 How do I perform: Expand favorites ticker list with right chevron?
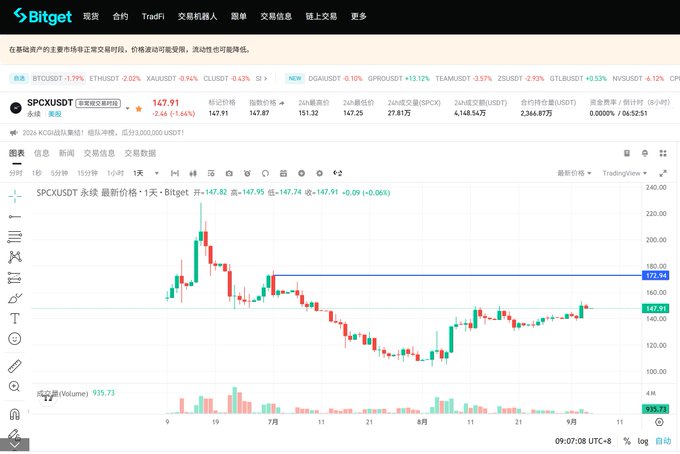265,78
